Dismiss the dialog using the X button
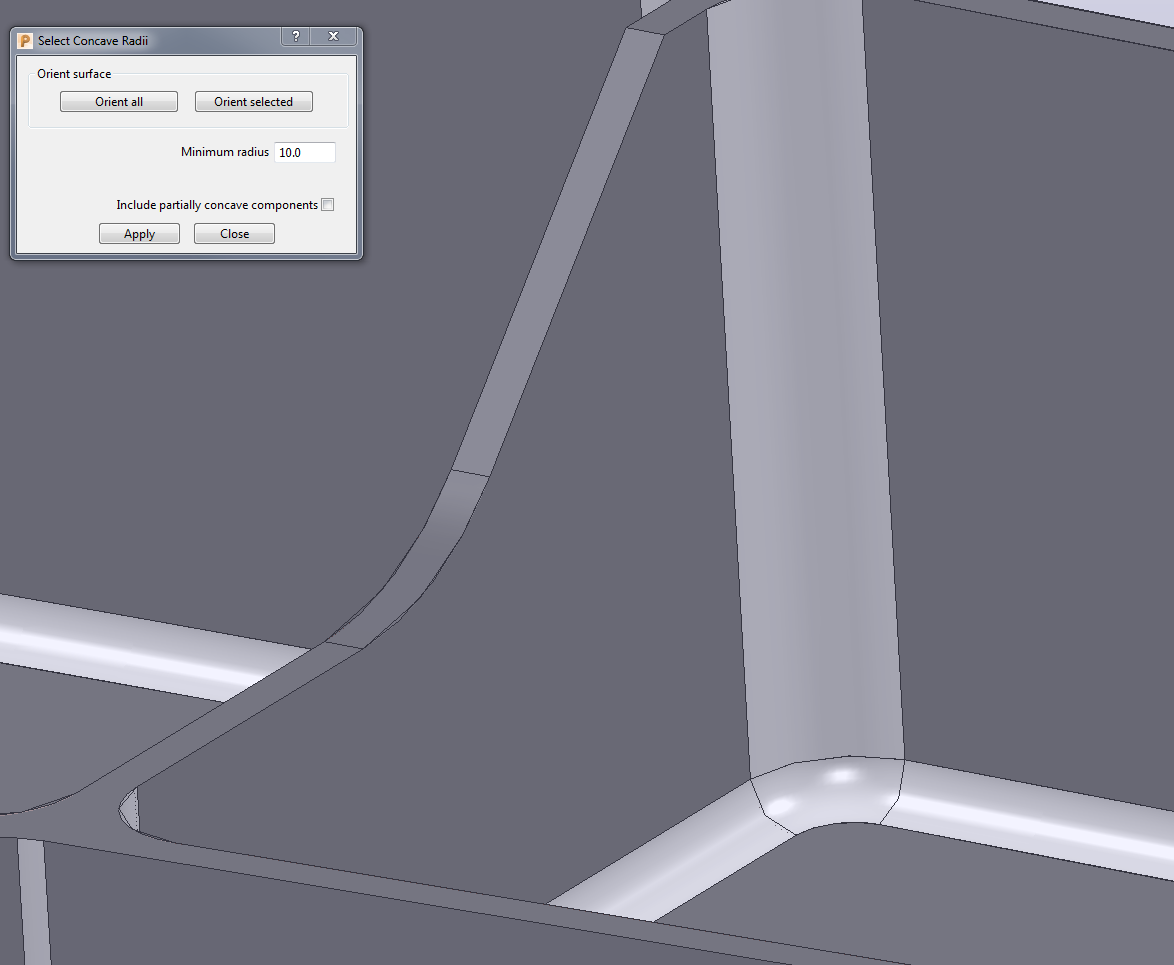 [x=333, y=36]
